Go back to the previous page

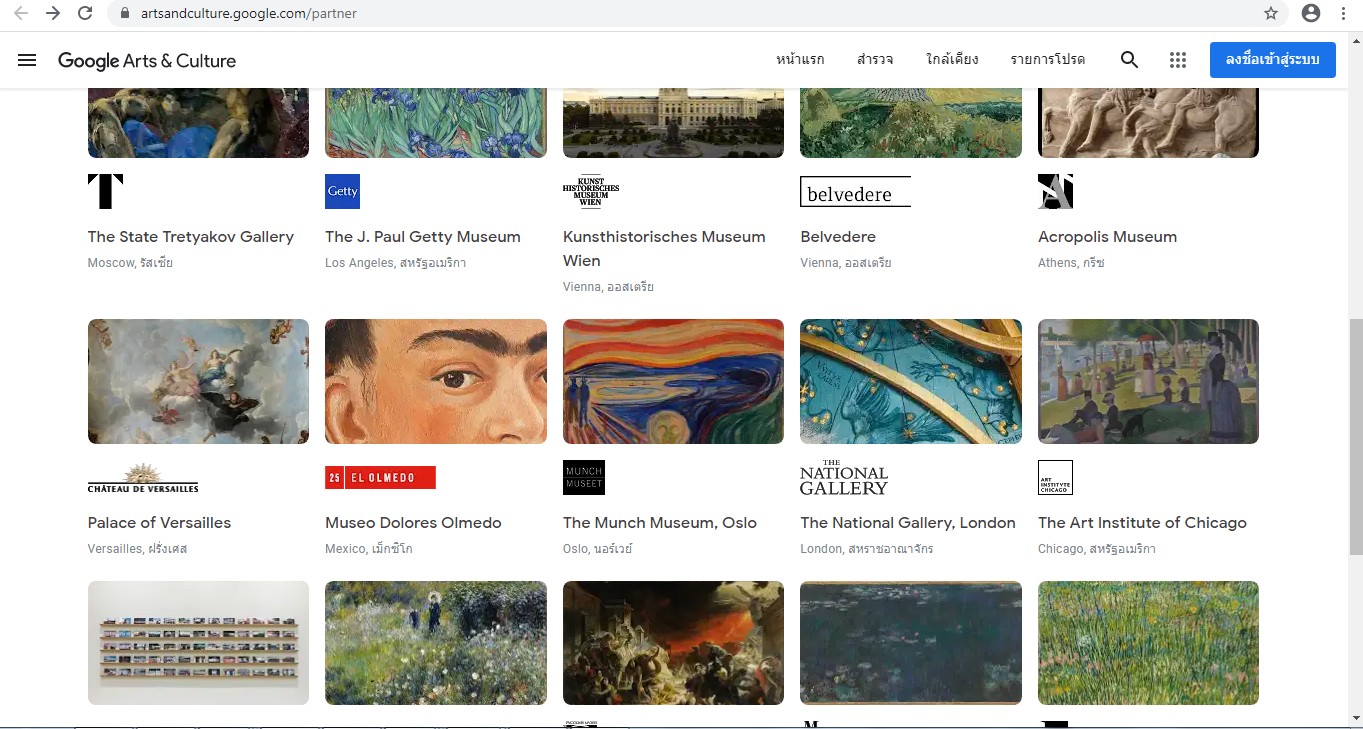tap(20, 13)
